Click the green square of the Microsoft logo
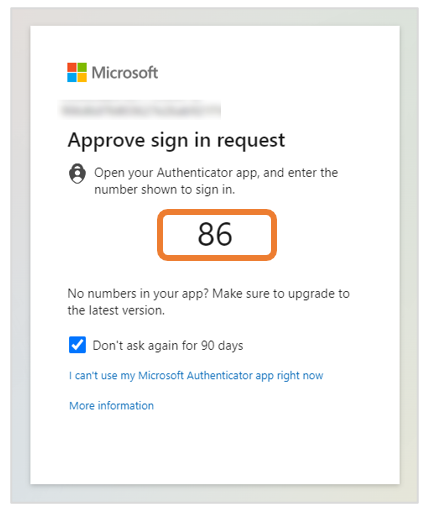Viewport: 431px width, 518px height. 82,67
